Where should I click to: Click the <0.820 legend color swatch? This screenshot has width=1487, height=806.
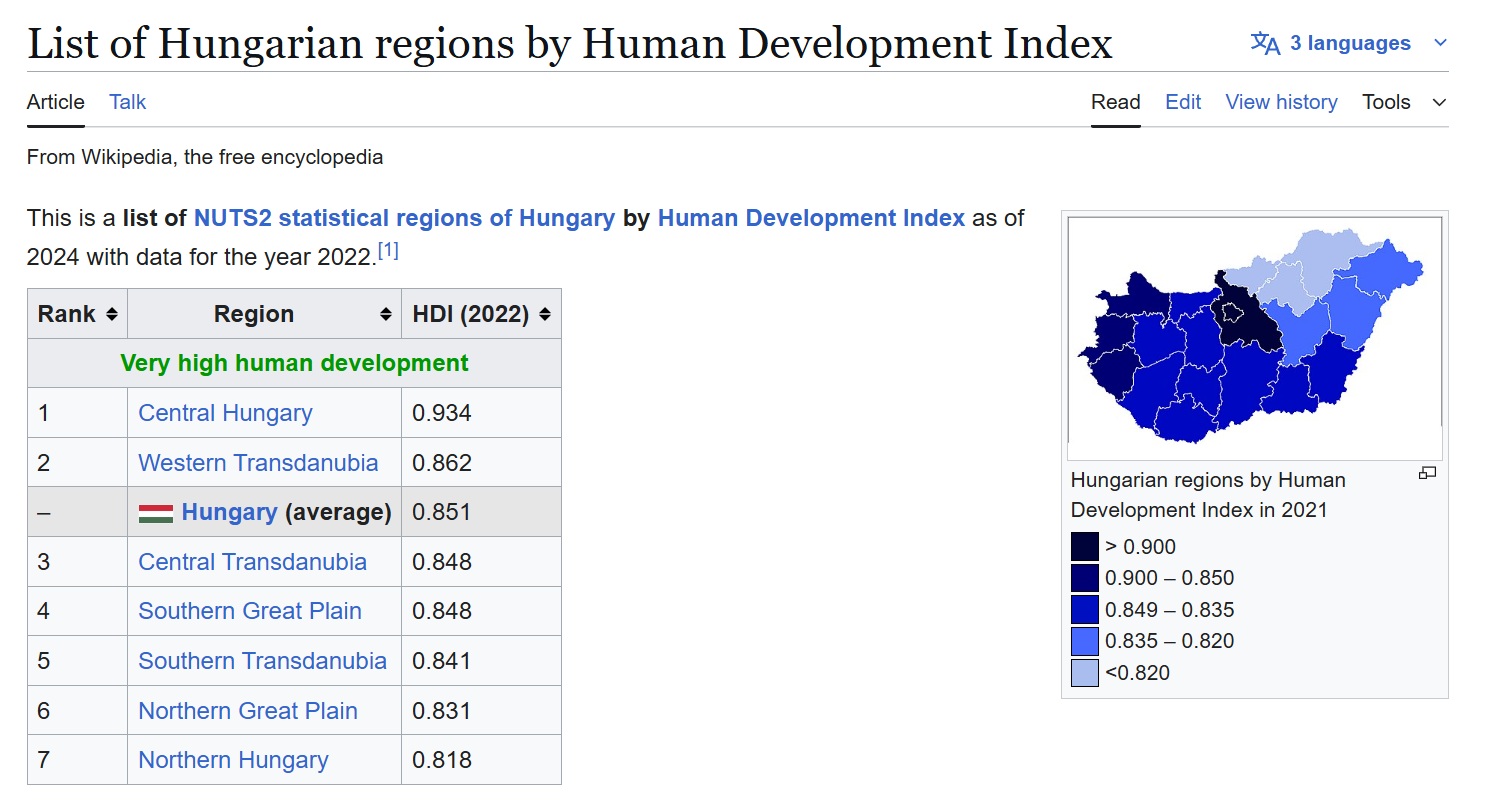coord(1085,673)
